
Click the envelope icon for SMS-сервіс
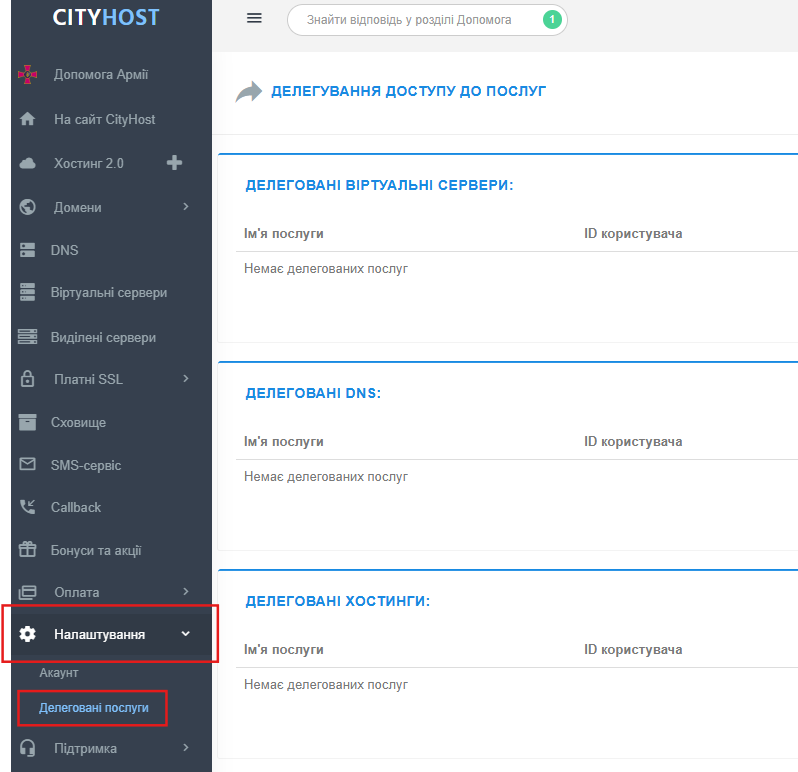(28, 464)
